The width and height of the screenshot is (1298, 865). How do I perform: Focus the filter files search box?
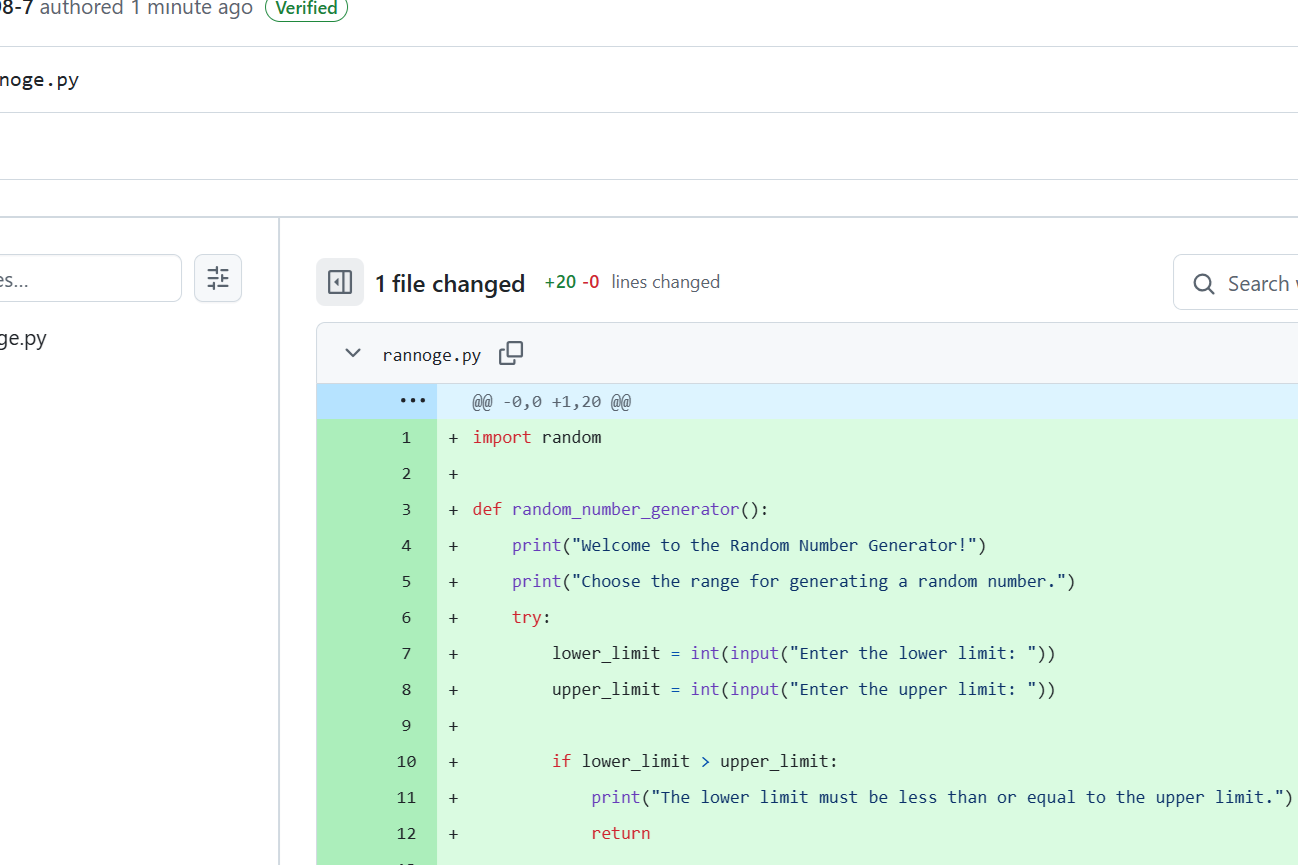click(x=90, y=278)
